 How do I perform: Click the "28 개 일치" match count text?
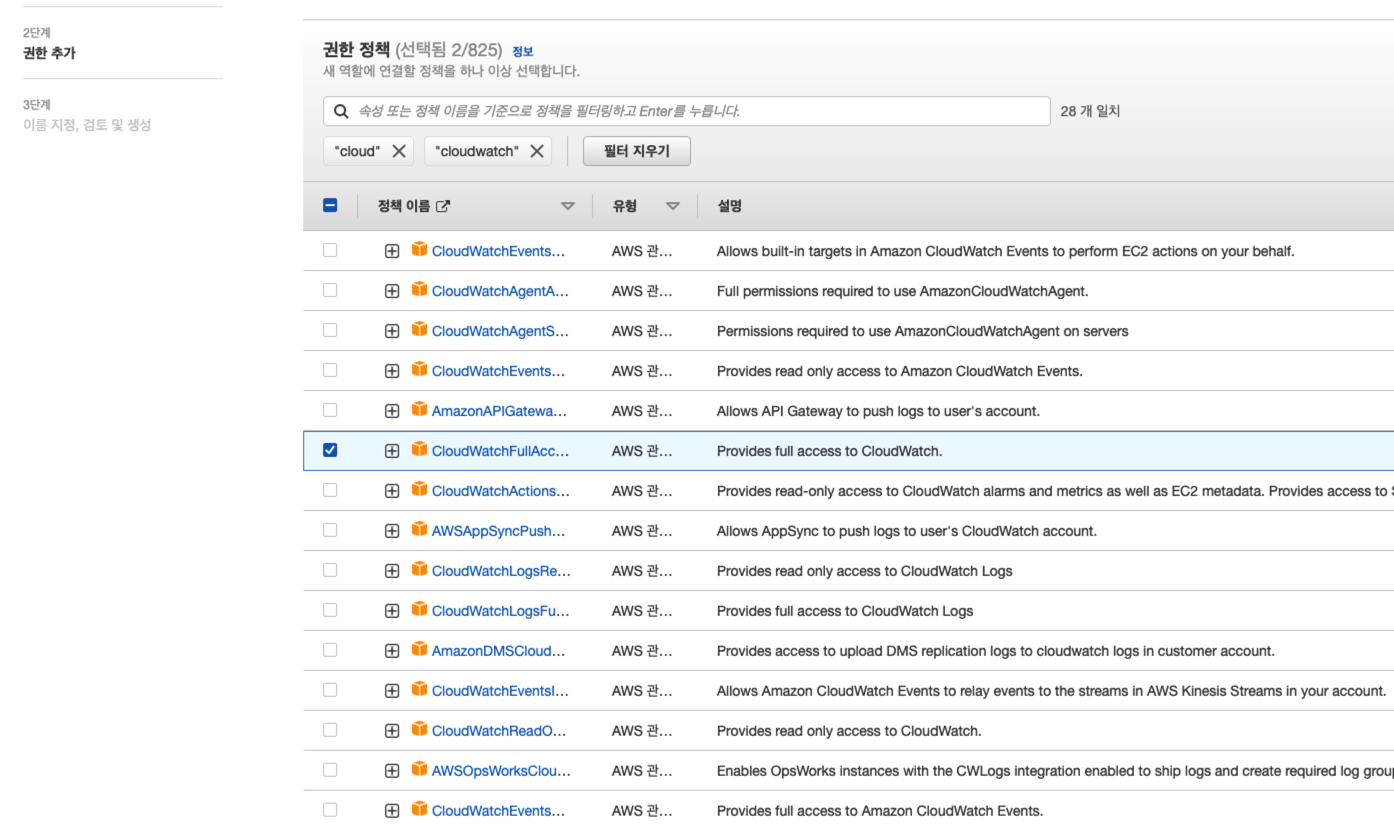pos(1090,111)
